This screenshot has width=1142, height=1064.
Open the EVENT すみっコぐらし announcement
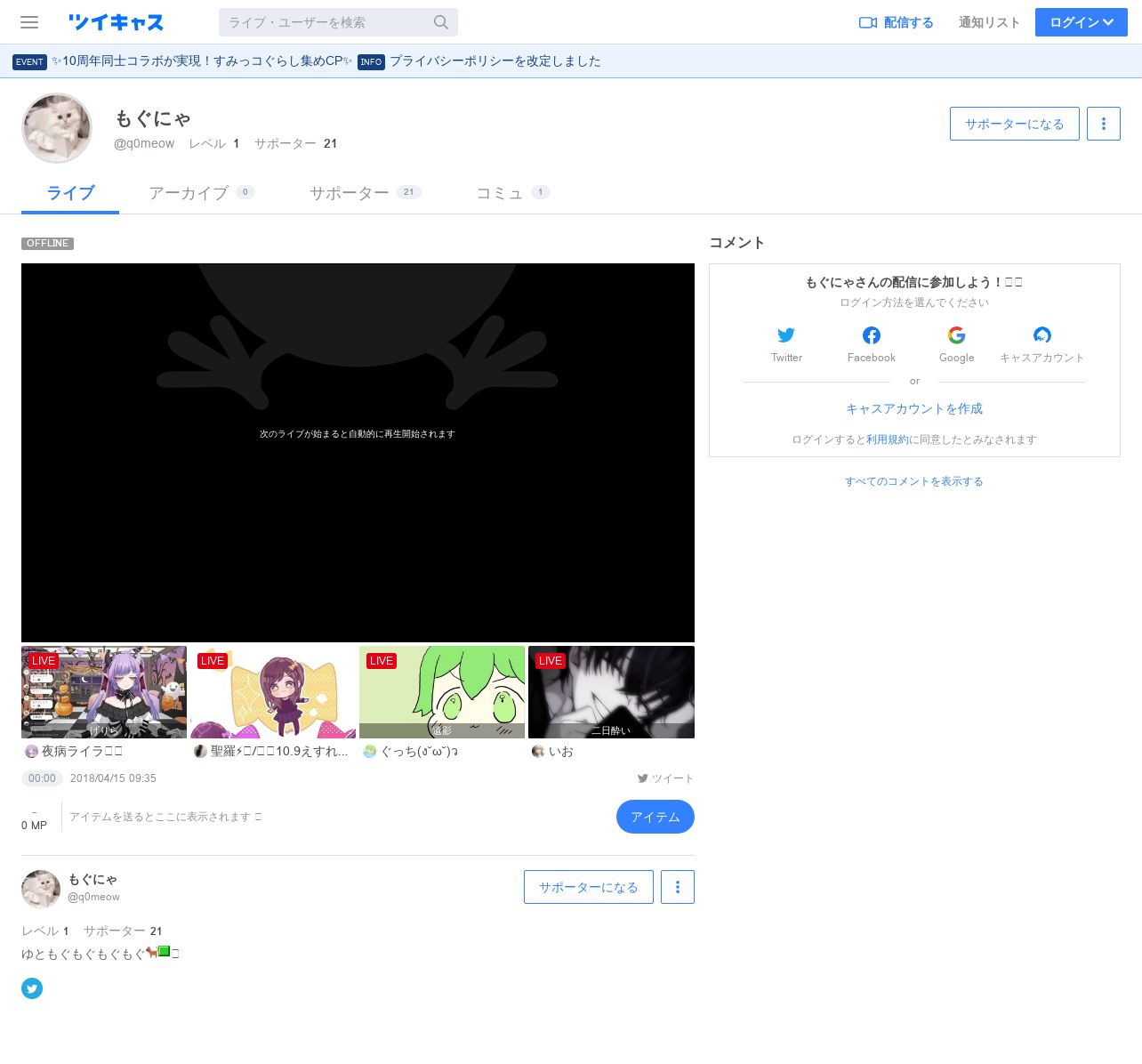[x=181, y=61]
